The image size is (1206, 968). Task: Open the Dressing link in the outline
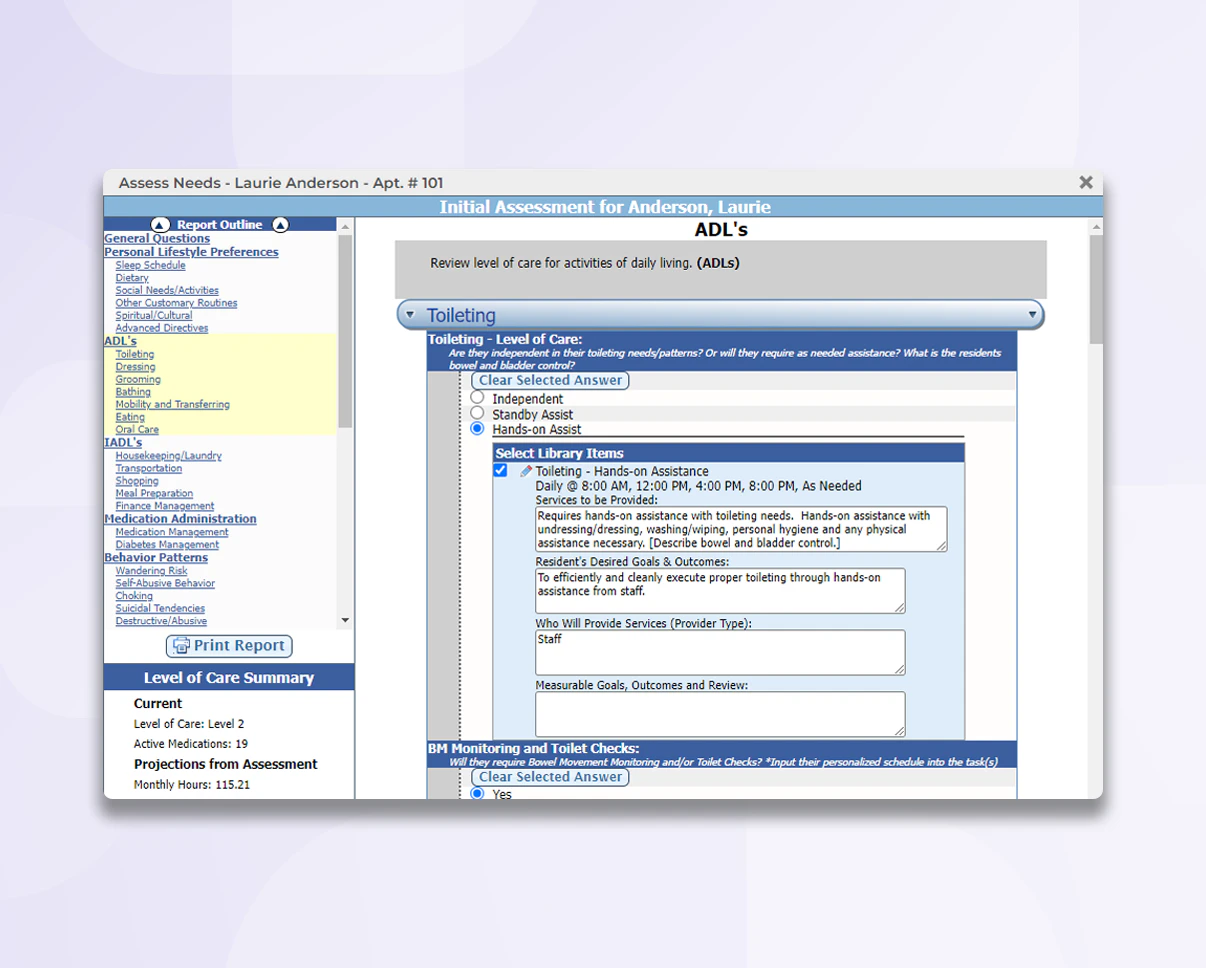tap(135, 366)
